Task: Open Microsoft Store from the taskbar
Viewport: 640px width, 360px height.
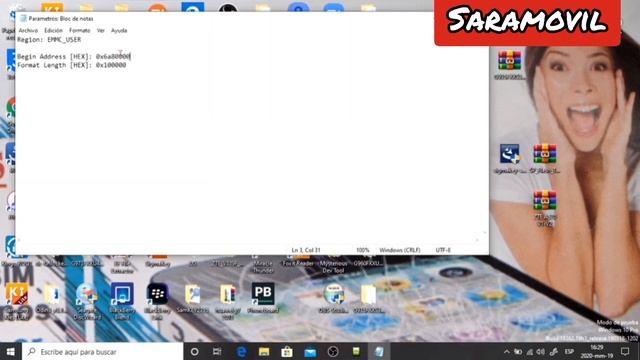Action: click(287, 351)
